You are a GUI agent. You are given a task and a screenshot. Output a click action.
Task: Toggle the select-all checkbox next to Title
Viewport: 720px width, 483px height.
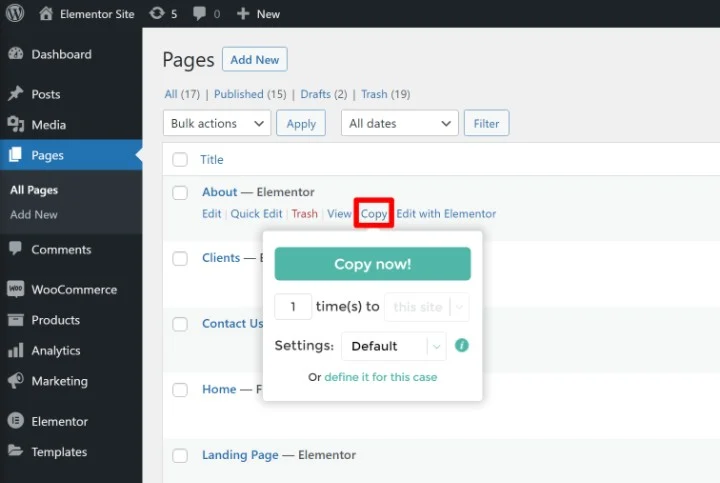coord(180,160)
